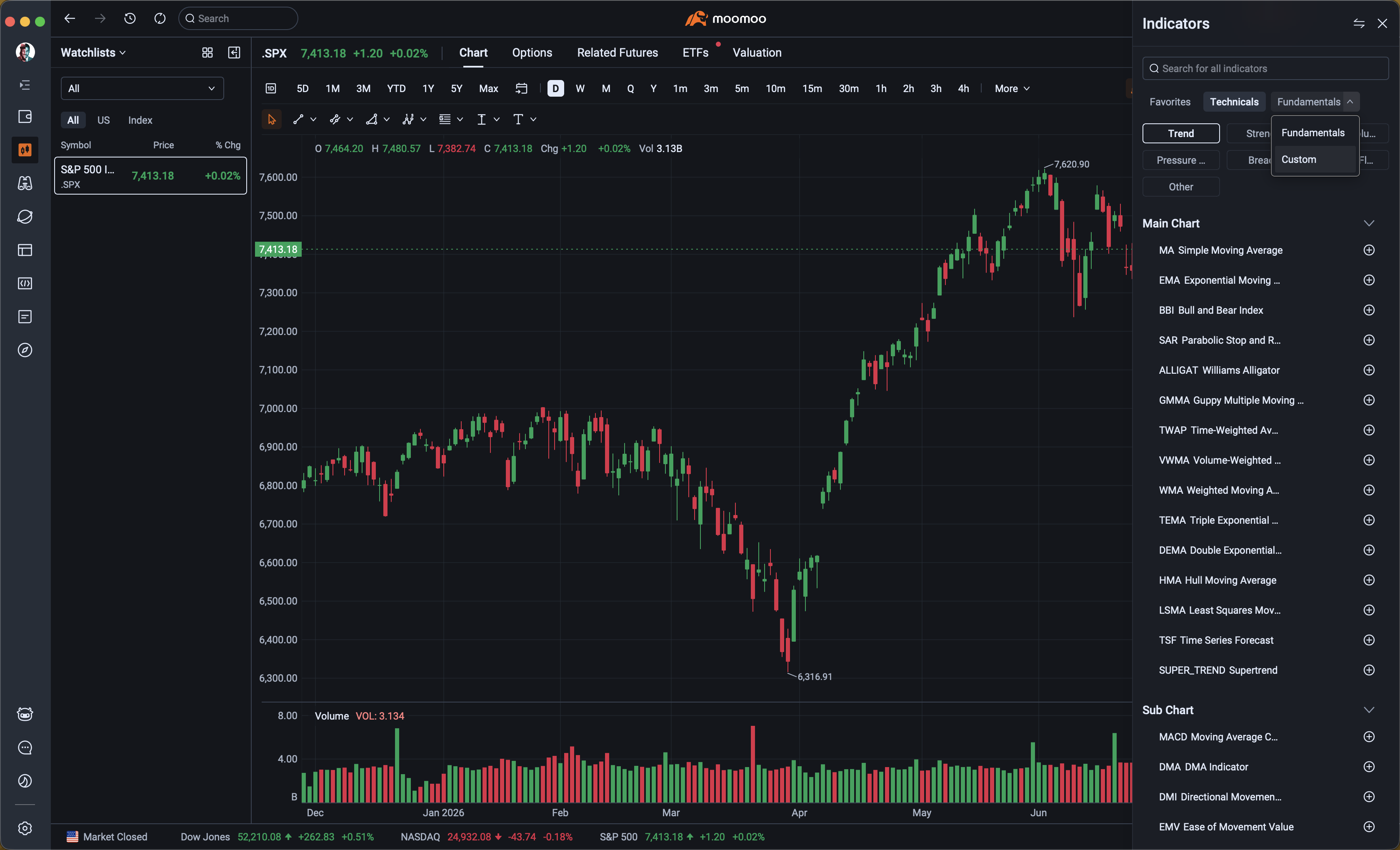Sort watchlist by % Chg column

coord(228,145)
